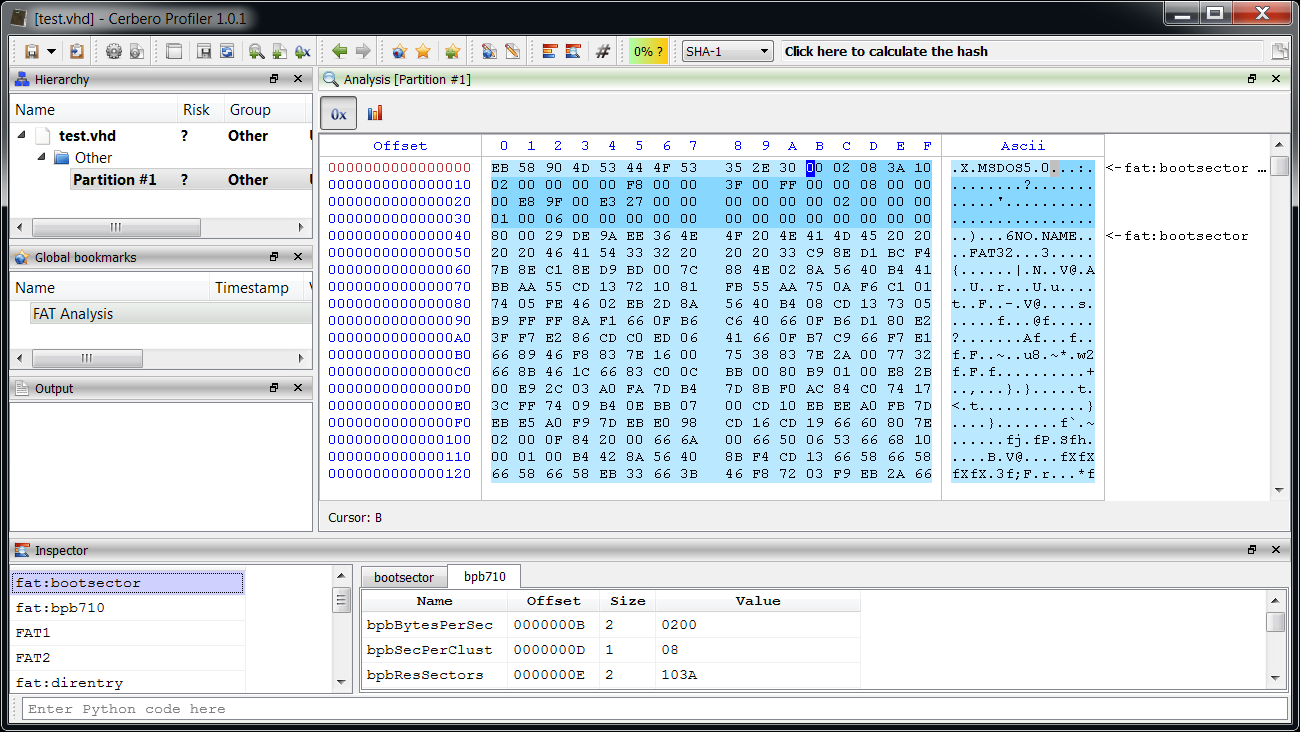The width and height of the screenshot is (1300, 732).
Task: Click the layout-bars-with-magnifier toolbar icon
Action: pos(573,51)
